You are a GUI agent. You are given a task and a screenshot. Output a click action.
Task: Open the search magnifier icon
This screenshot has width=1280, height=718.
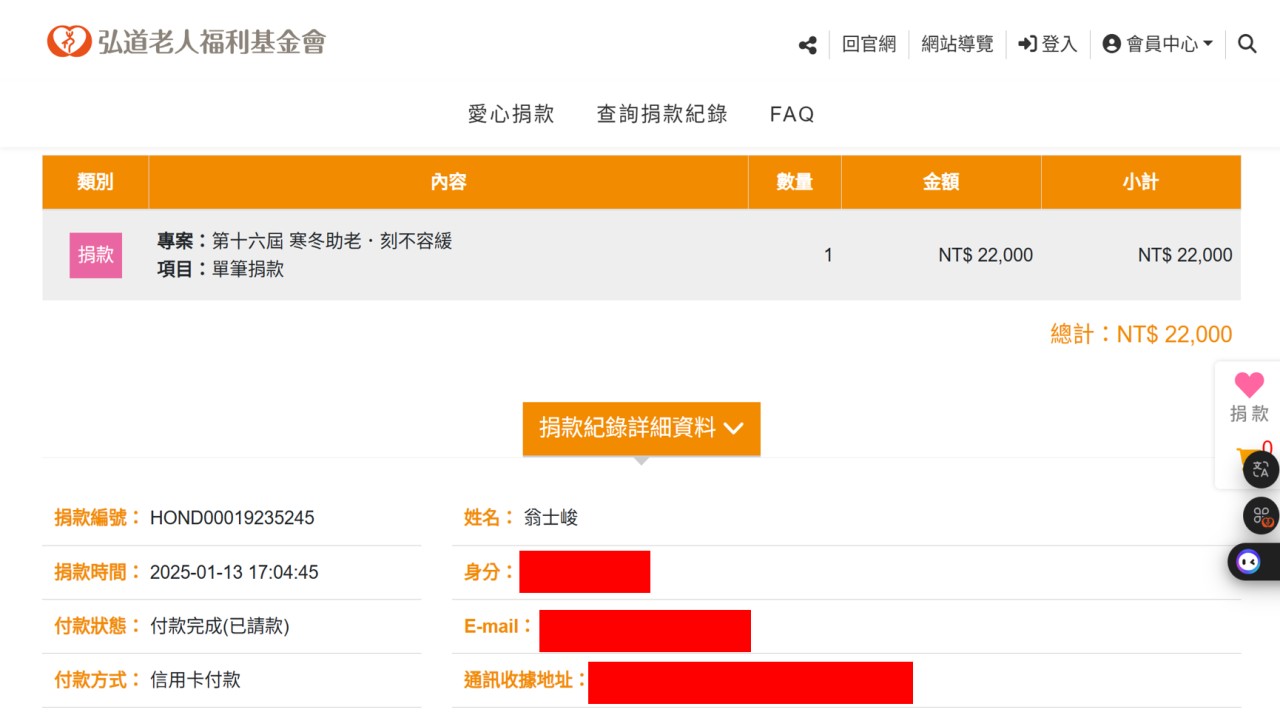coord(1246,44)
